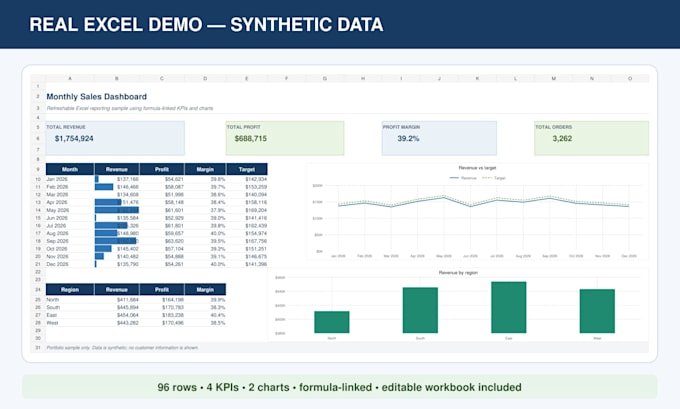The image size is (680, 409).
Task: Click the Total Revenue KPI value $1,754,924
Action: tap(74, 138)
